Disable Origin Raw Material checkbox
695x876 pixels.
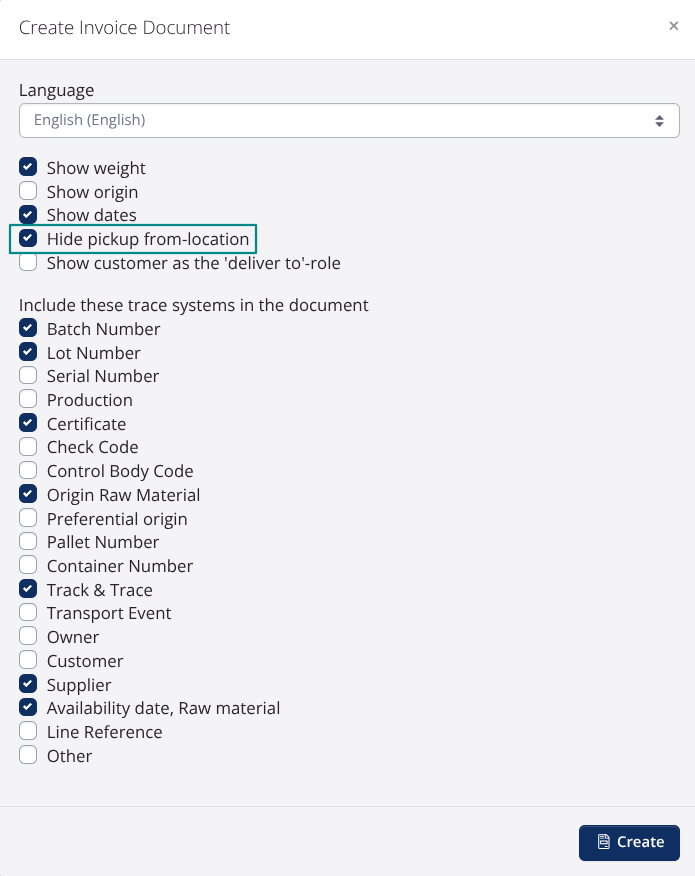tap(28, 495)
